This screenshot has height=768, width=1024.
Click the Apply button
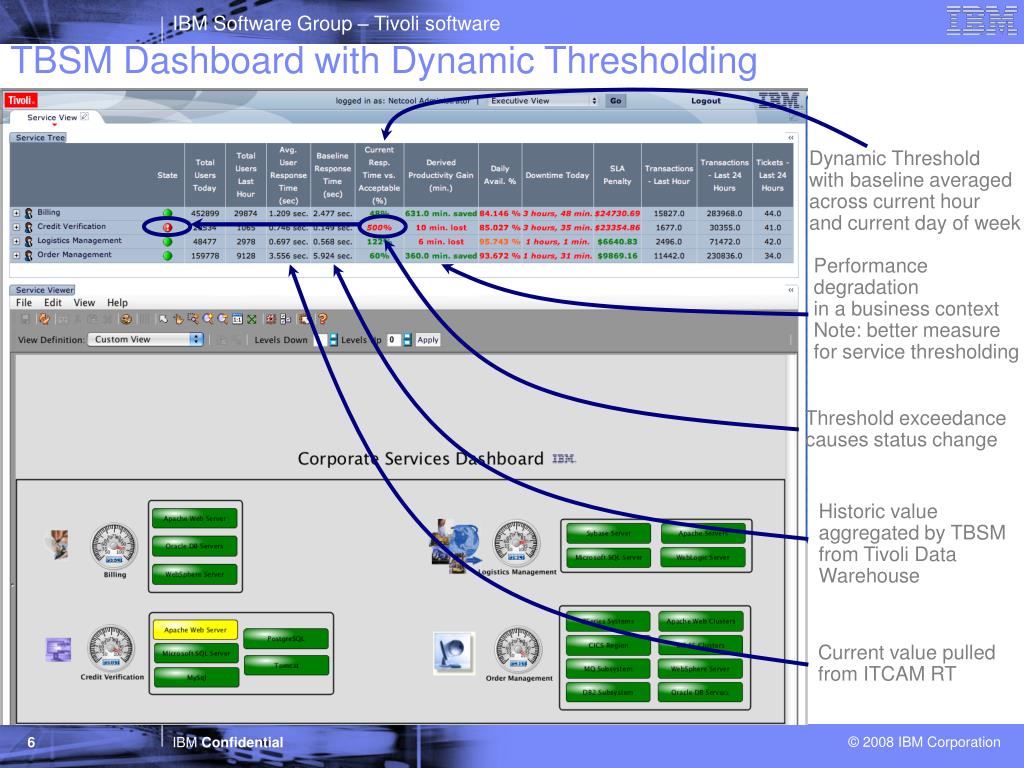click(x=428, y=340)
